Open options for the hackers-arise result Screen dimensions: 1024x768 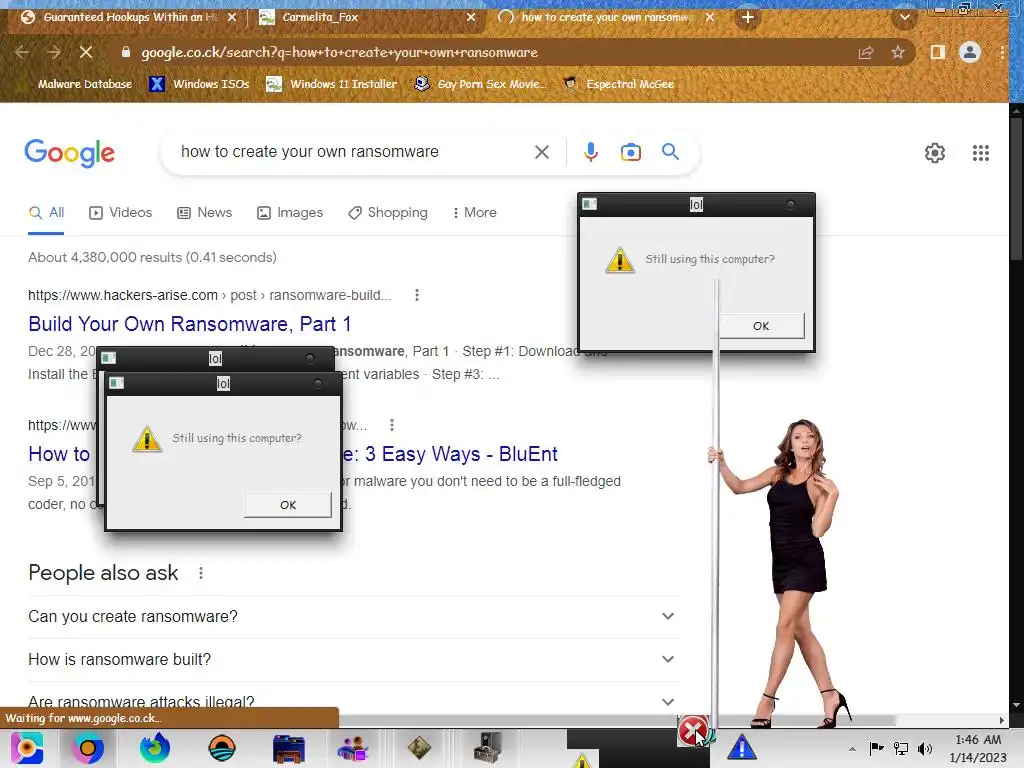(x=417, y=295)
